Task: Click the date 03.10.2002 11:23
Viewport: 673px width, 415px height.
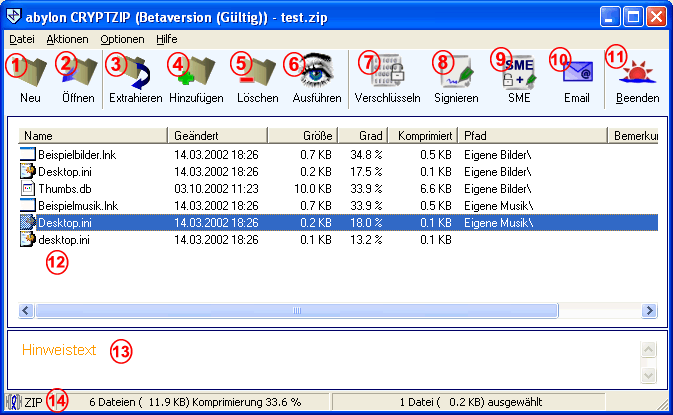Action: pyautogui.click(x=216, y=189)
